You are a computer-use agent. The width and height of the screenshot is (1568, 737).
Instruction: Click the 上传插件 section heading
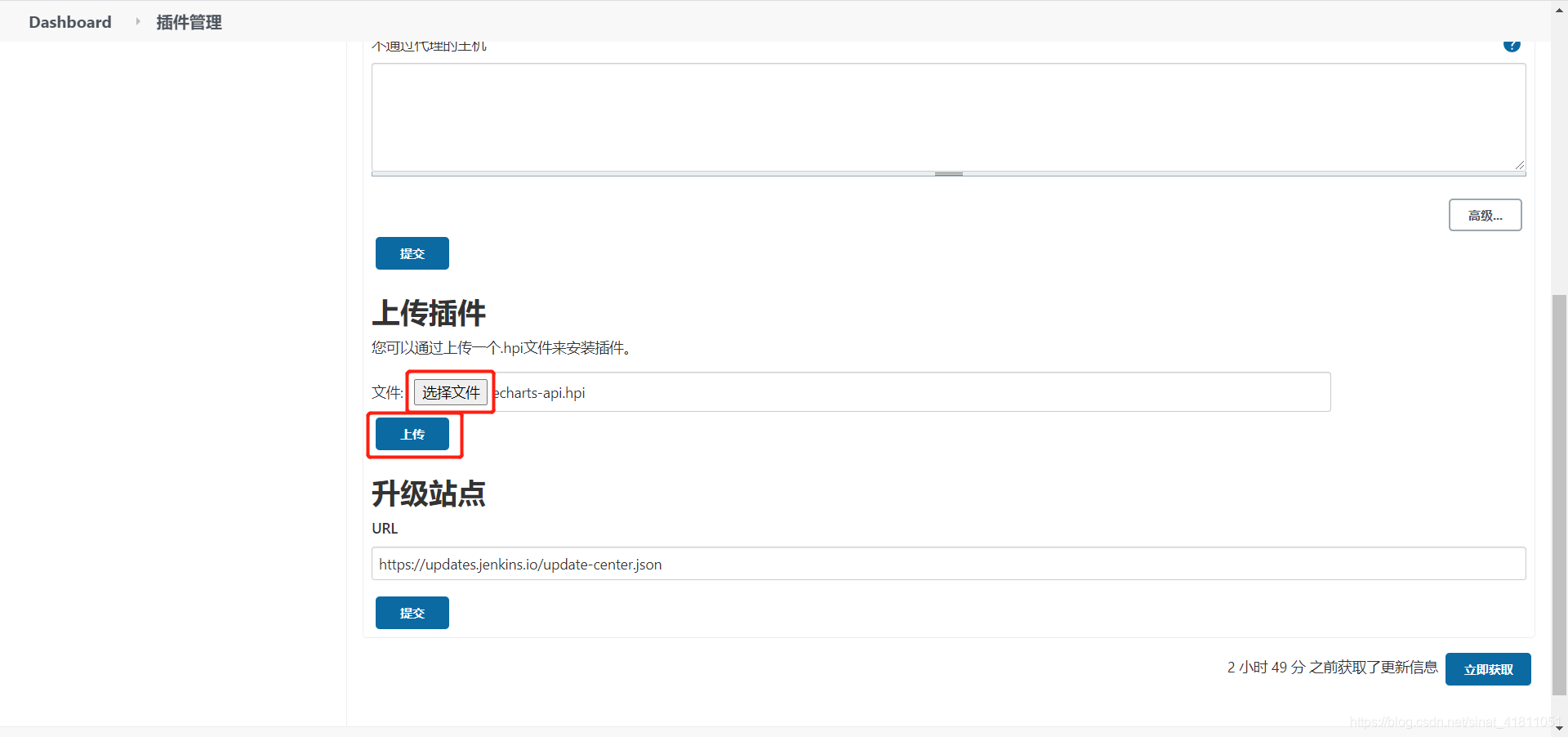[x=429, y=313]
